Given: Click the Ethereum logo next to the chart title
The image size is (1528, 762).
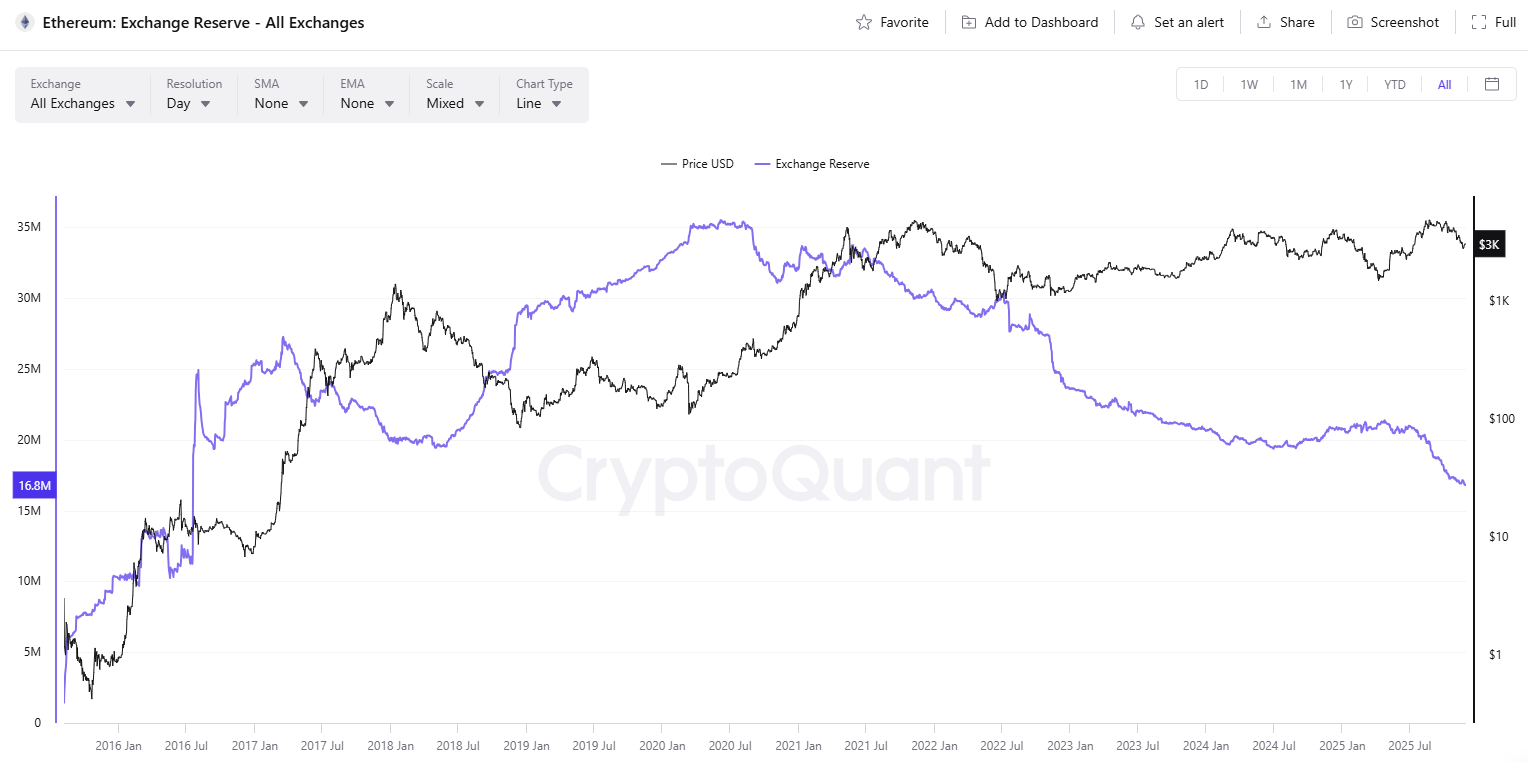Looking at the screenshot, I should click(x=24, y=21).
